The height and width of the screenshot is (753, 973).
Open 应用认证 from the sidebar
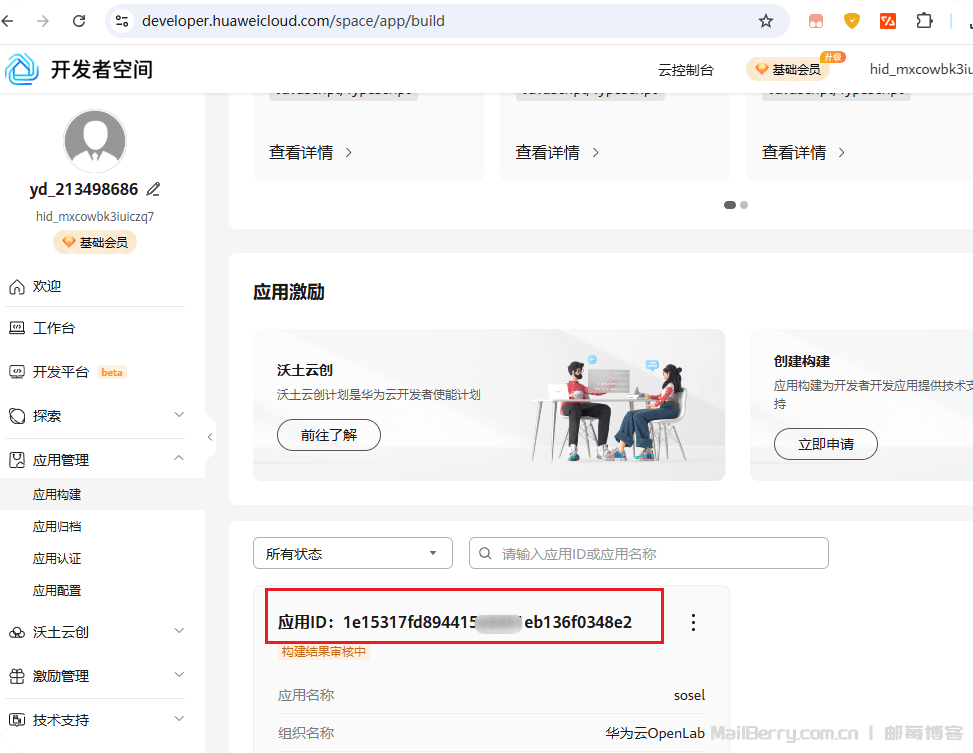pos(57,558)
